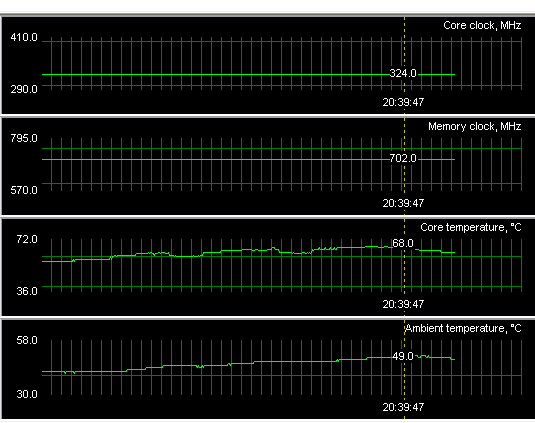Click the 324.0 core clock value

tap(403, 73)
